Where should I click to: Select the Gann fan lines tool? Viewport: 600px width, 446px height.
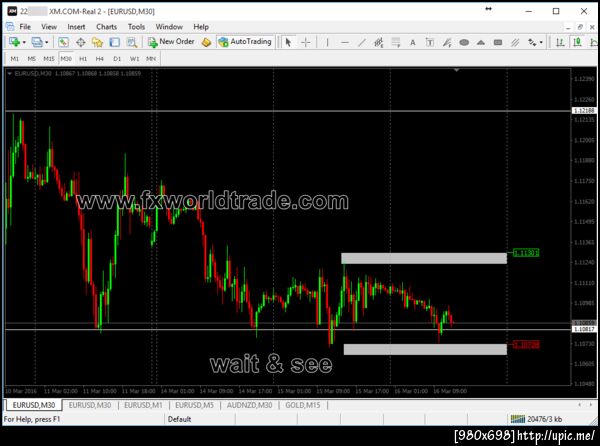point(515,42)
